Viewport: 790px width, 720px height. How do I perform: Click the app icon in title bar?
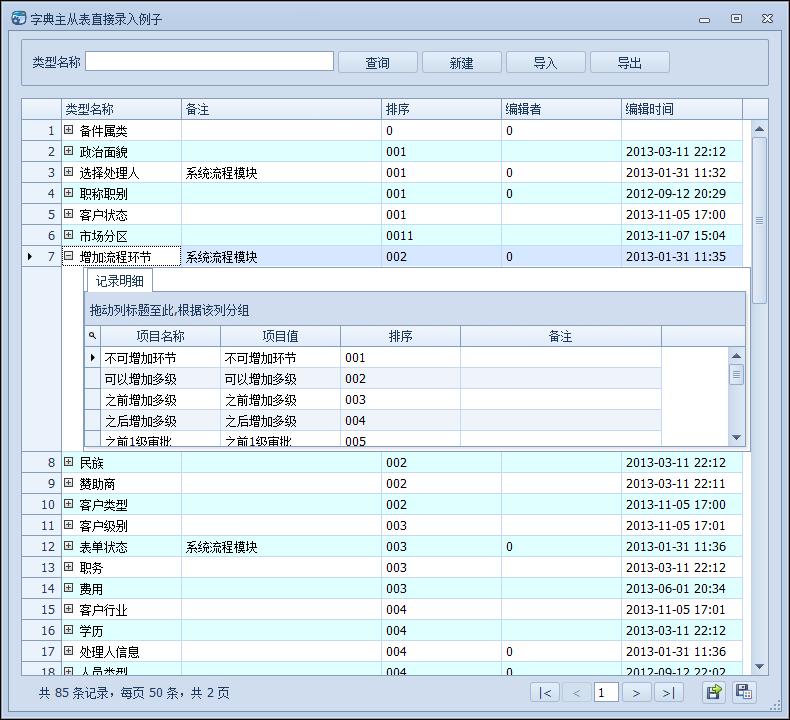click(x=18, y=19)
